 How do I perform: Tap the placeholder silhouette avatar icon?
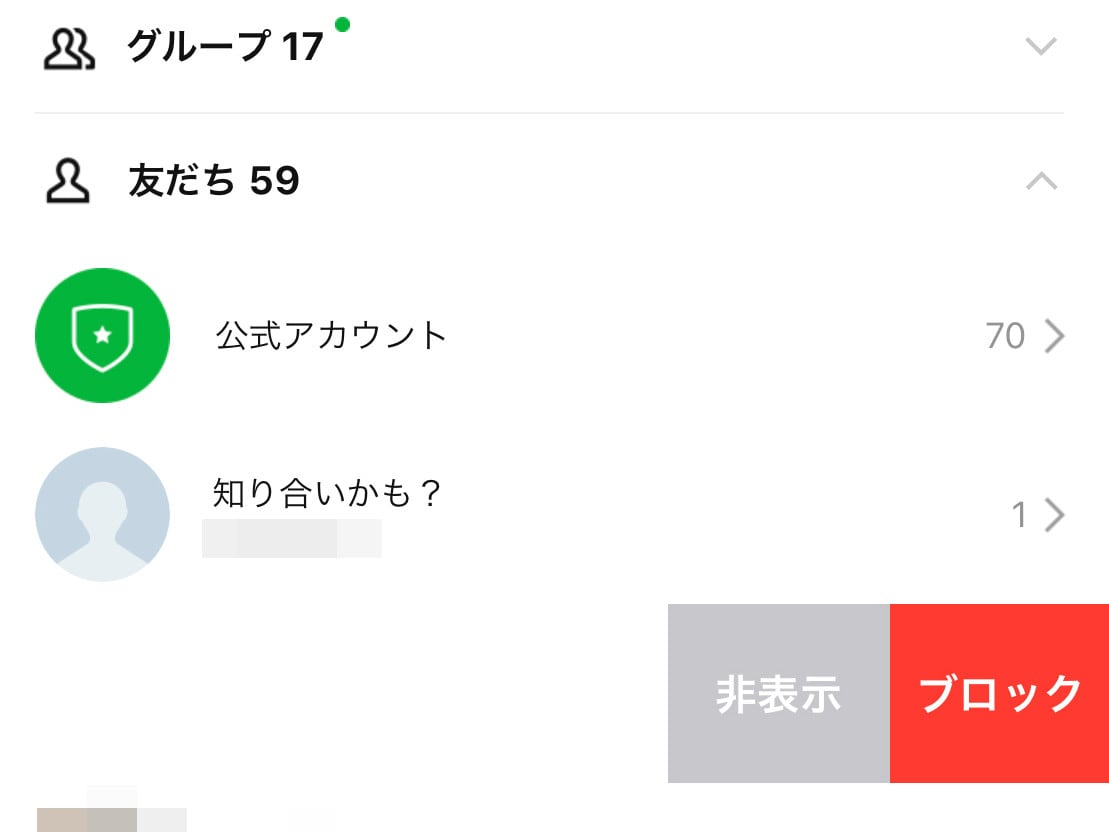[102, 514]
